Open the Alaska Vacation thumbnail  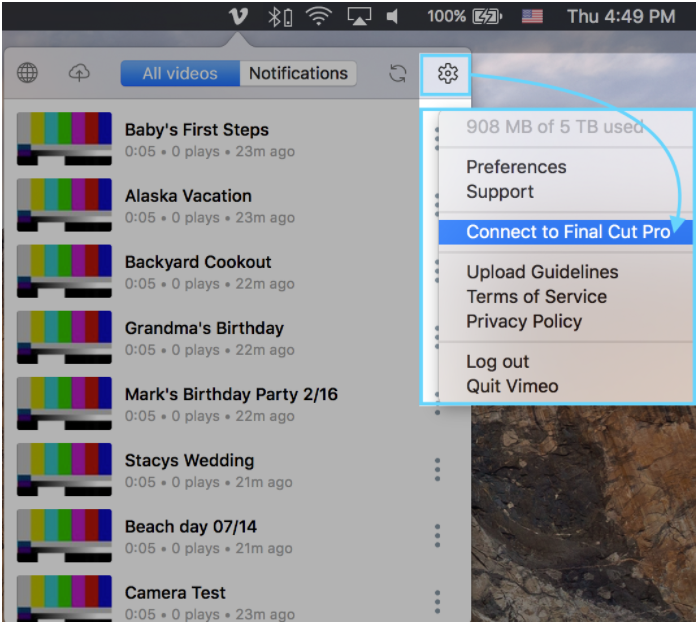point(64,205)
